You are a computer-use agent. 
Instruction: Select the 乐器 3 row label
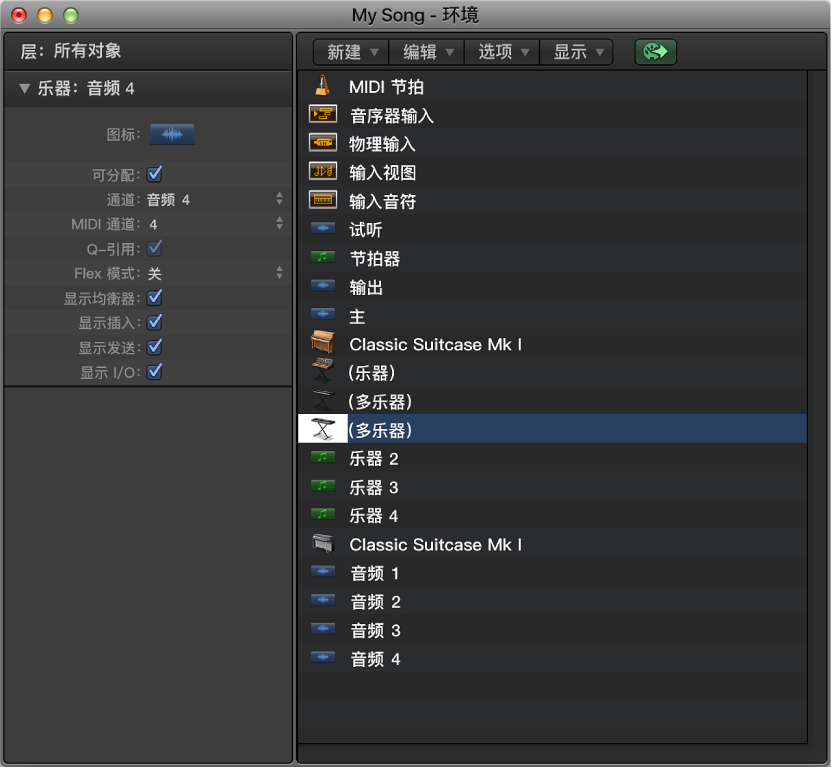coord(374,487)
